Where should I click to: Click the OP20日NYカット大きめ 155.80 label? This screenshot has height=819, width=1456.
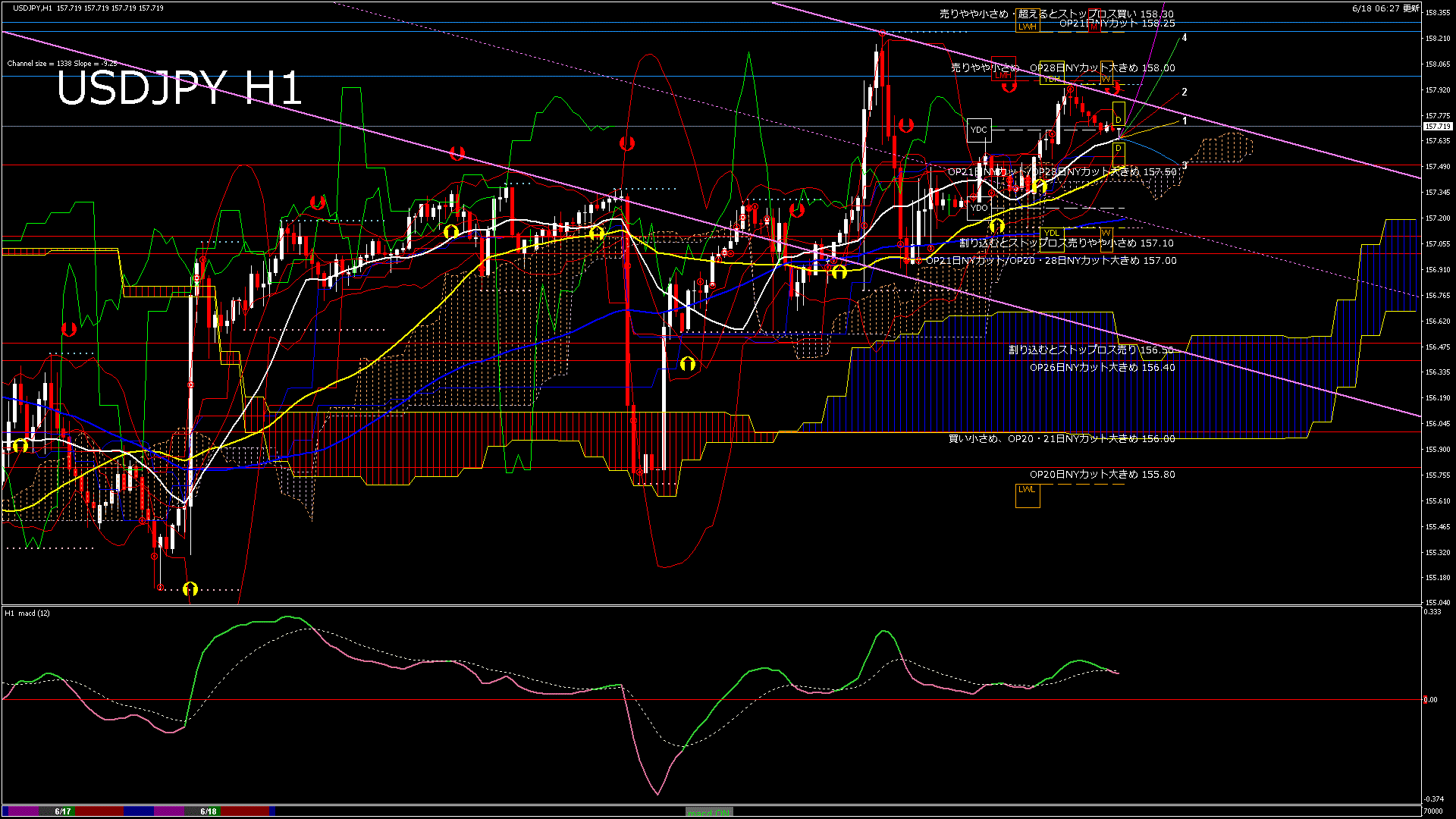click(1102, 475)
